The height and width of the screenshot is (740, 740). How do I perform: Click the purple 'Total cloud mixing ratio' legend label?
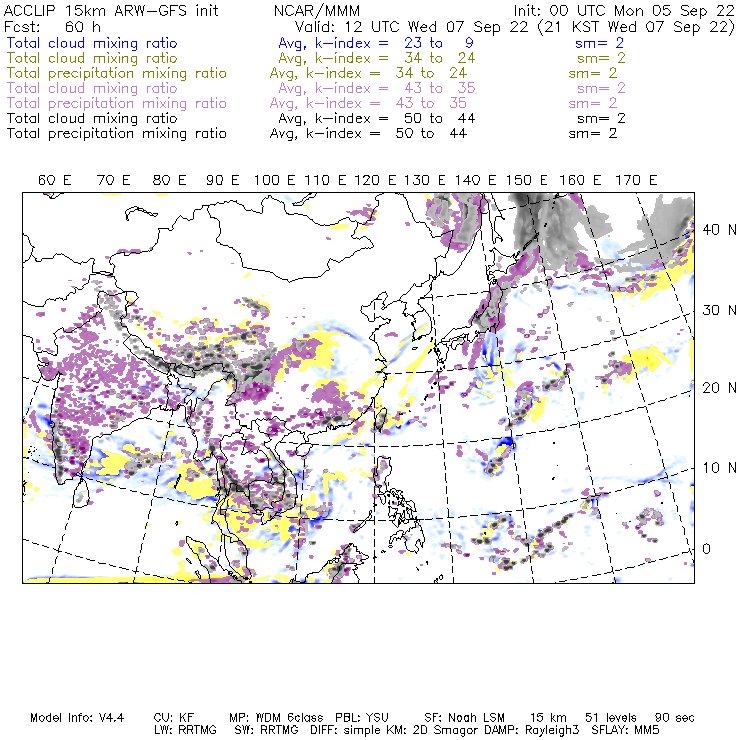pyautogui.click(x=92, y=89)
